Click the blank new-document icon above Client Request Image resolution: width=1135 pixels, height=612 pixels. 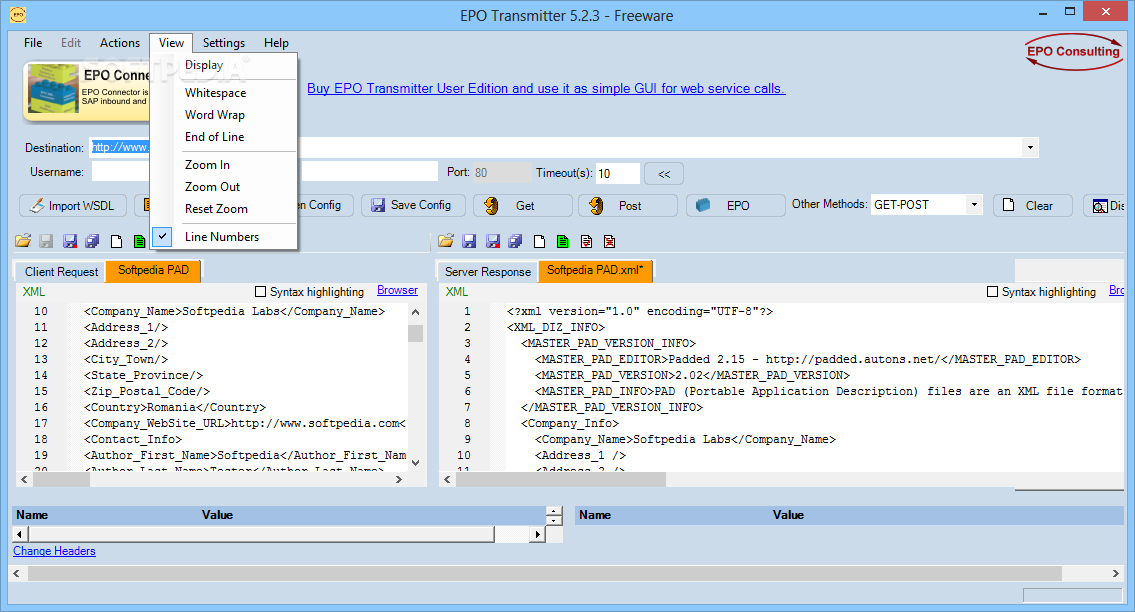[x=116, y=241]
